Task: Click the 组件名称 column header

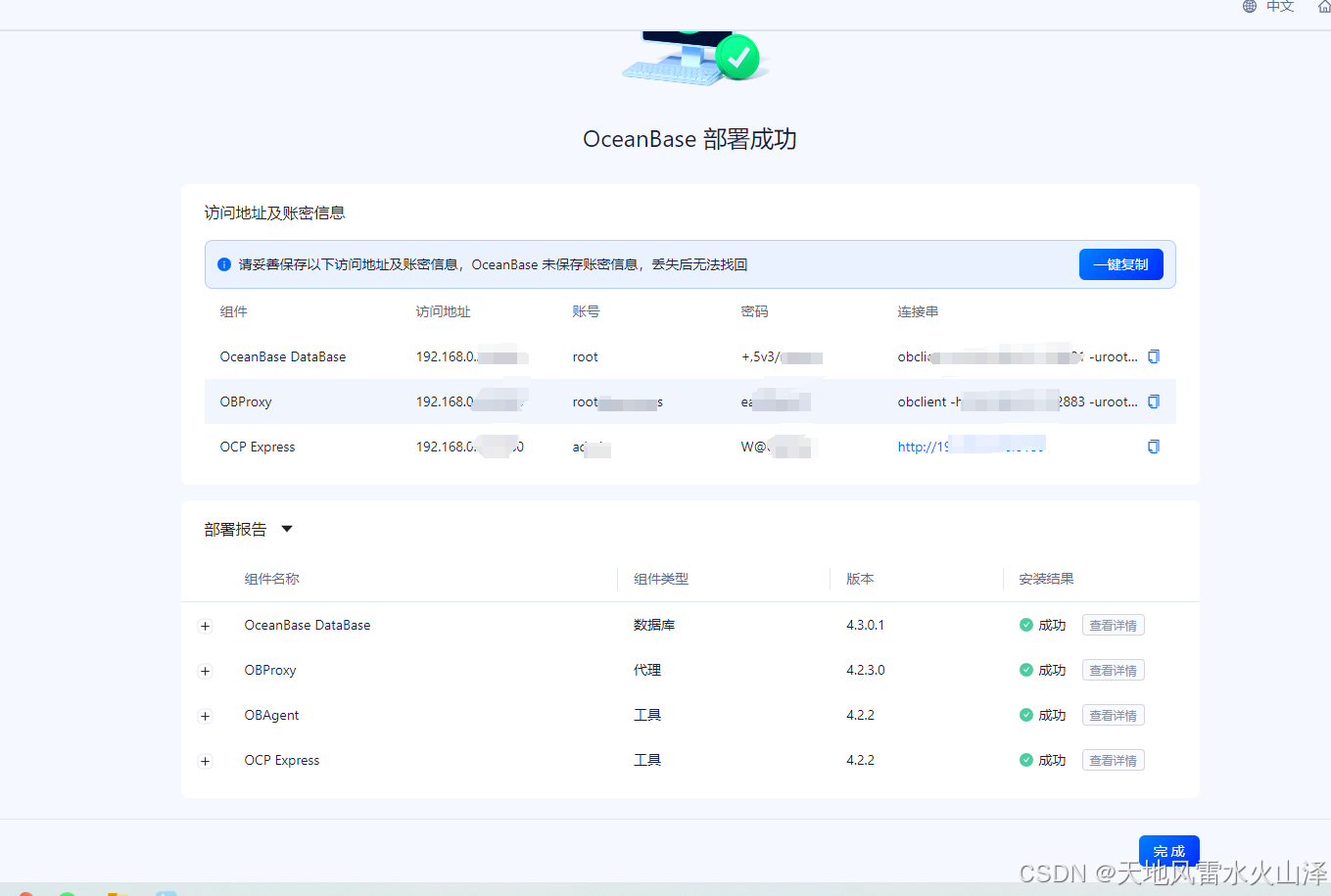Action: point(272,579)
